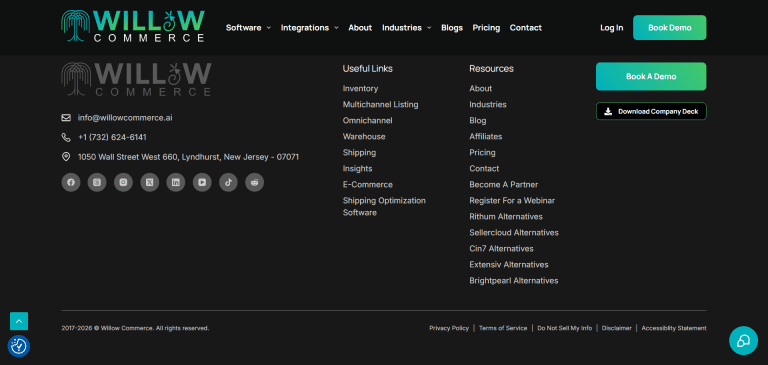
Task: Open the X (Twitter) social icon
Action: (x=150, y=182)
